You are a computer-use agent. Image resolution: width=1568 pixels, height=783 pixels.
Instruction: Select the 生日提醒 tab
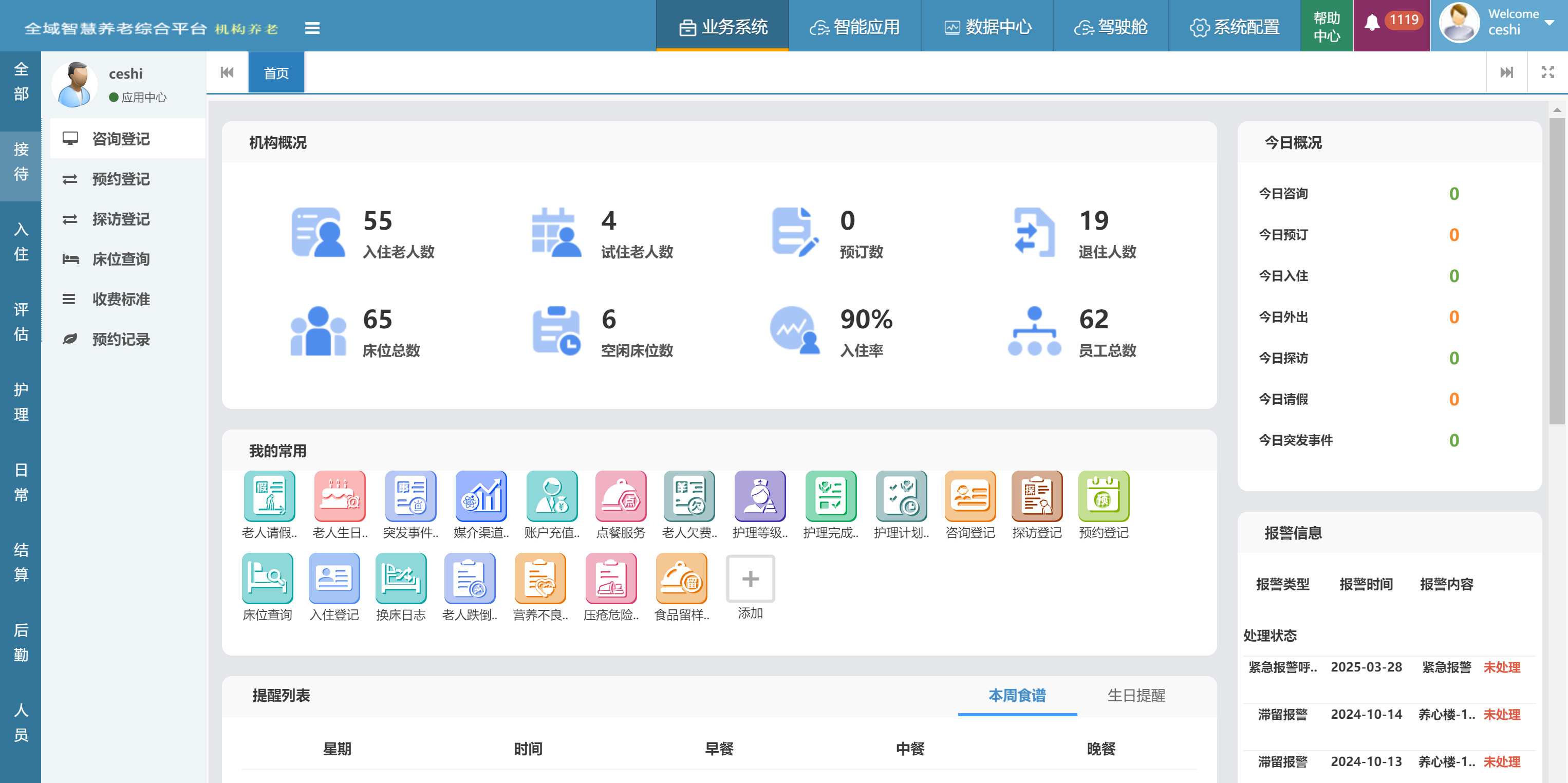1136,695
